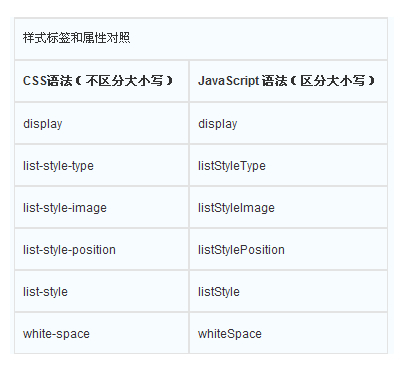Click 对照 at end of title
This screenshot has width=400, height=367.
pos(118,38)
